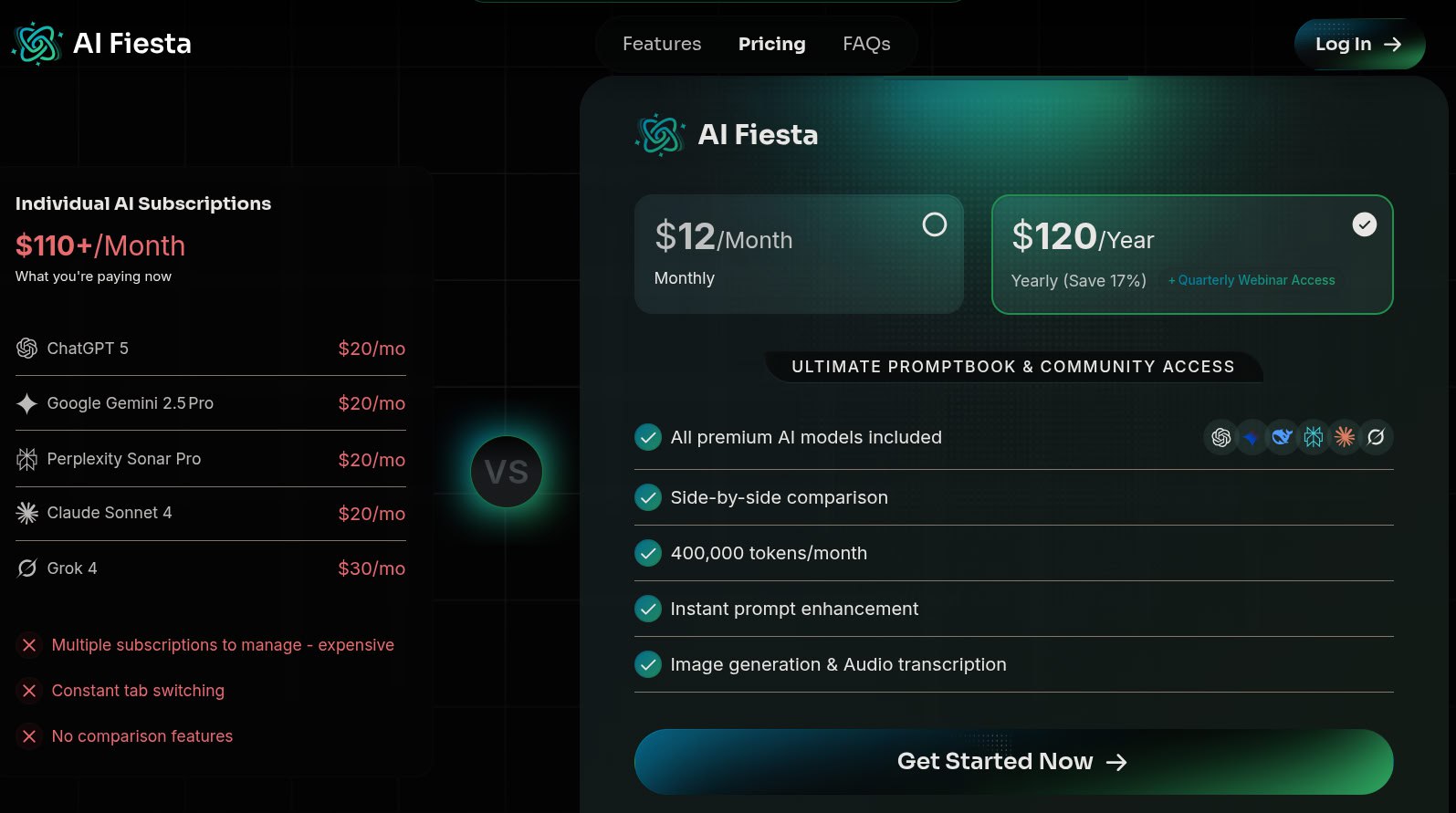
Task: Click the Perplexity Sonar Pro icon on the left
Action: pyautogui.click(x=26, y=458)
